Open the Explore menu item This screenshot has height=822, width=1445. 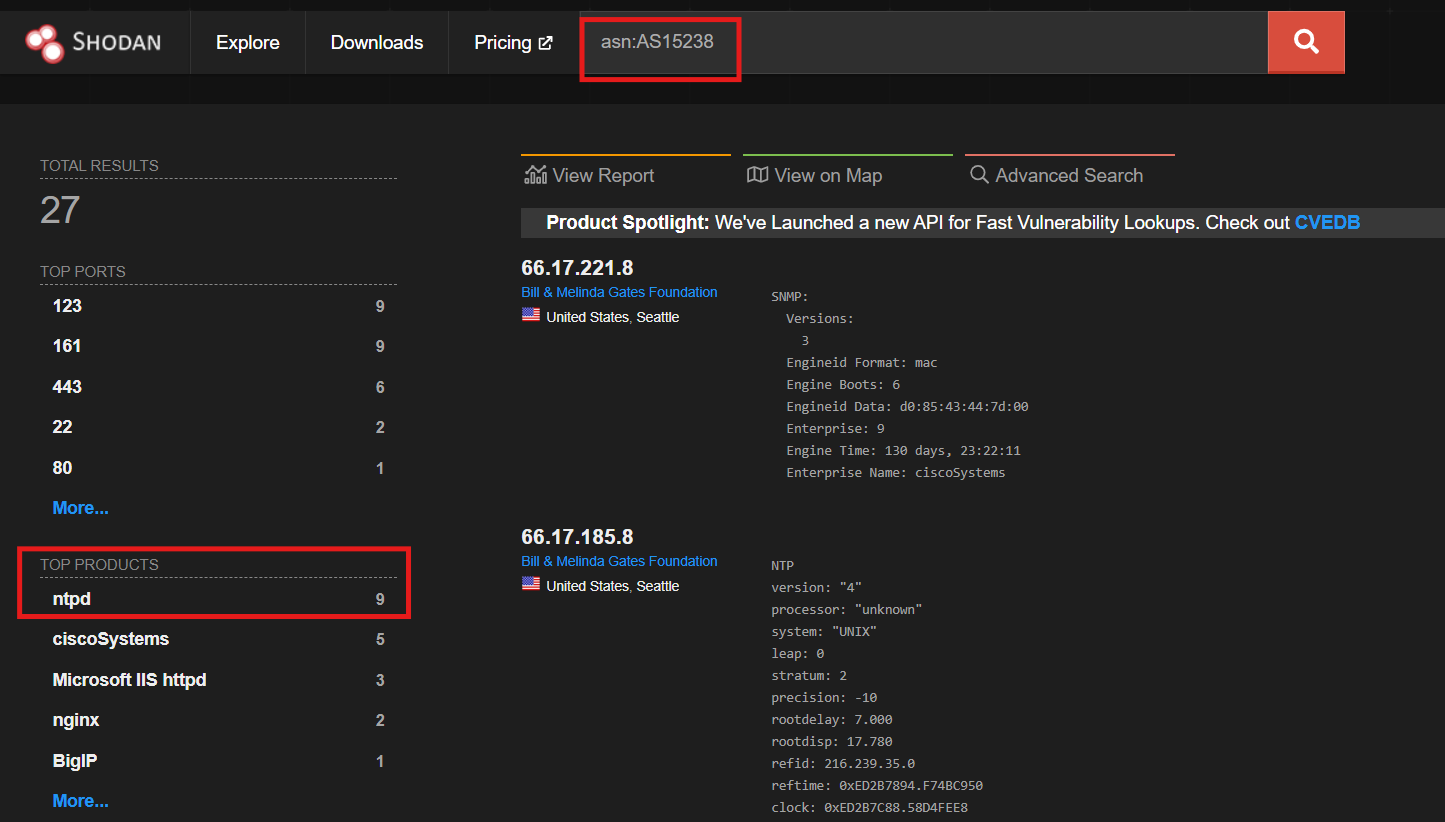(247, 42)
